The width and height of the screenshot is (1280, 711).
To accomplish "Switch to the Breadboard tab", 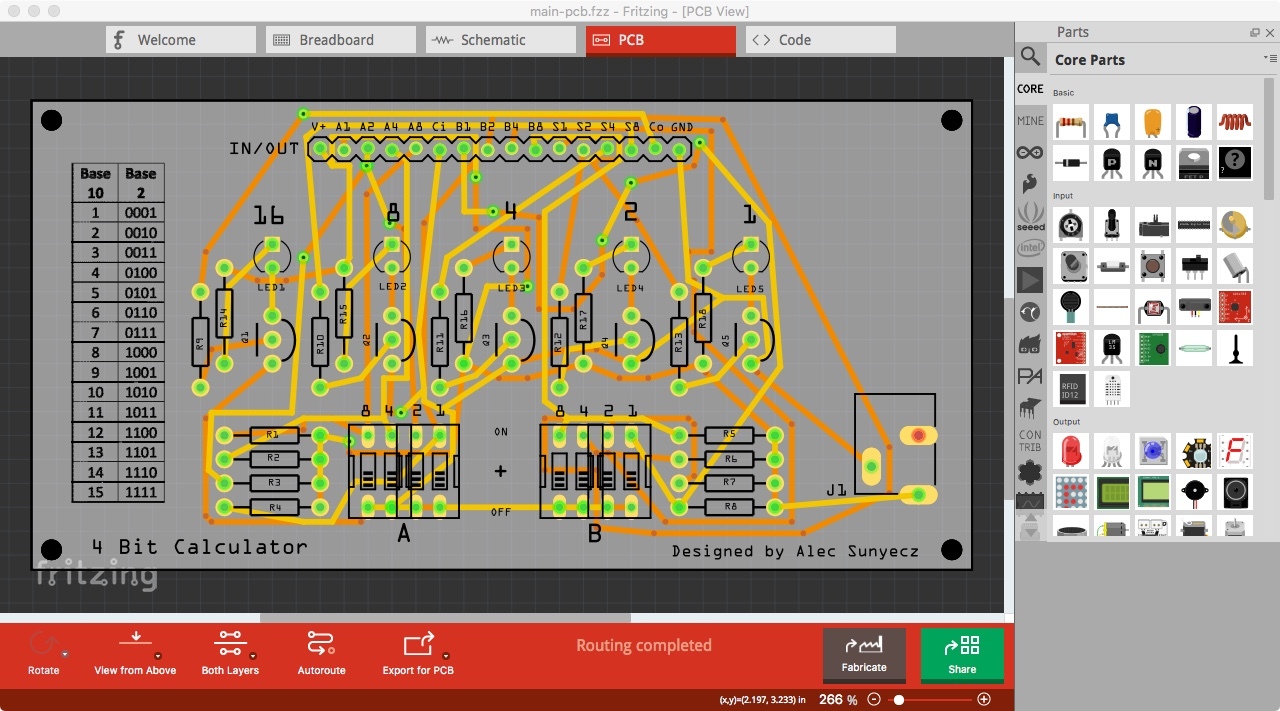I will click(341, 40).
